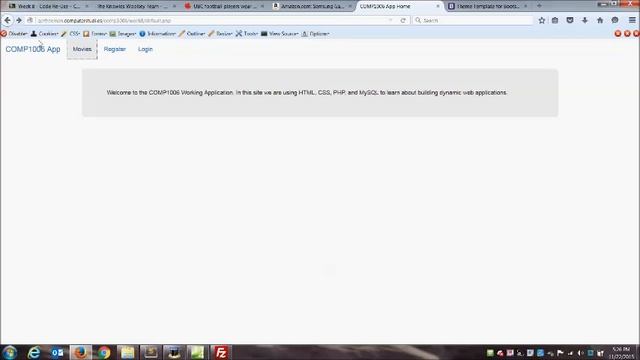640x360 pixels.
Task: Open the Downloads arrow icon
Action: point(585,20)
